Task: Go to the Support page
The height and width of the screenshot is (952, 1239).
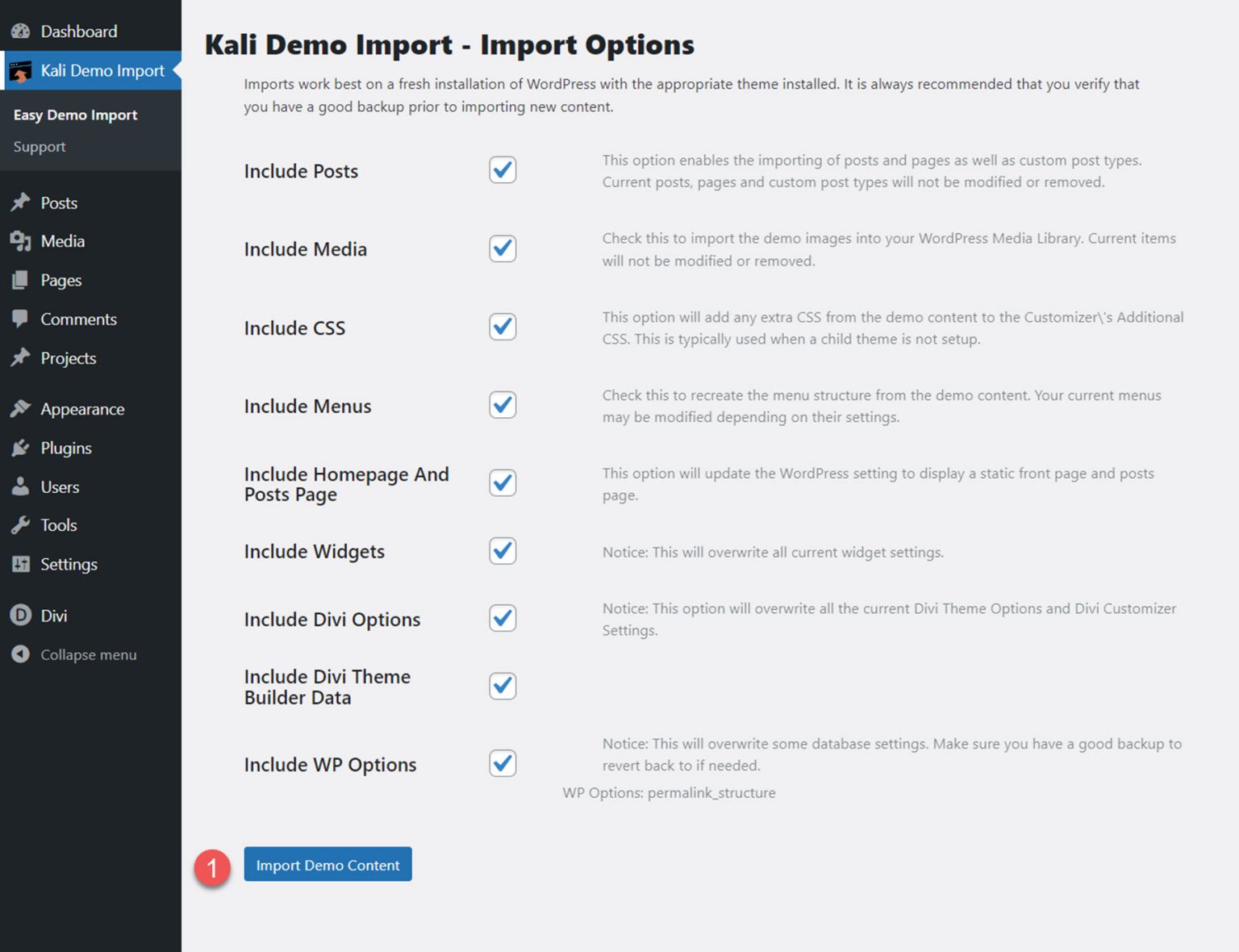Action: tap(39, 146)
